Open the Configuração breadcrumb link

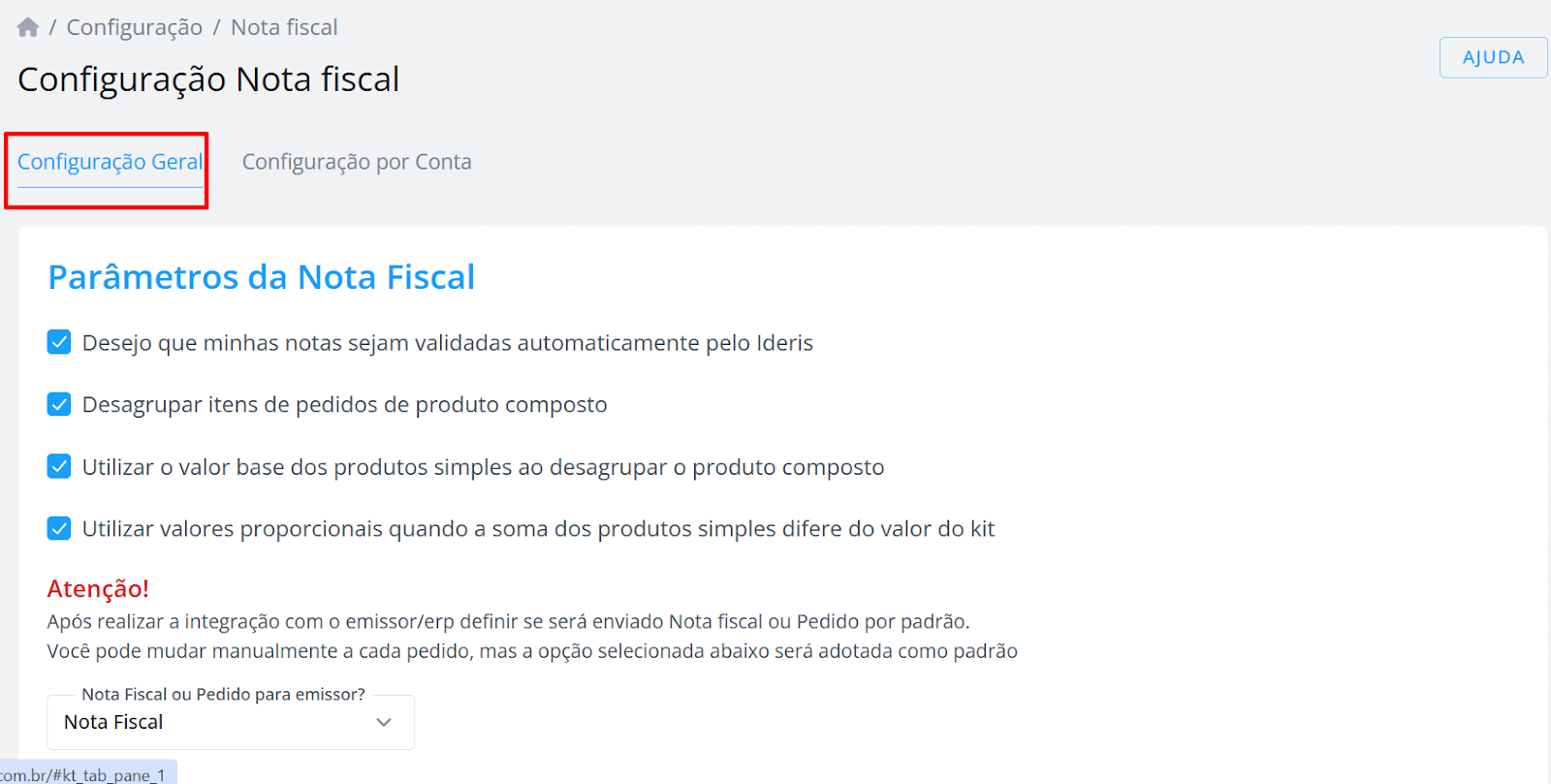tap(135, 27)
